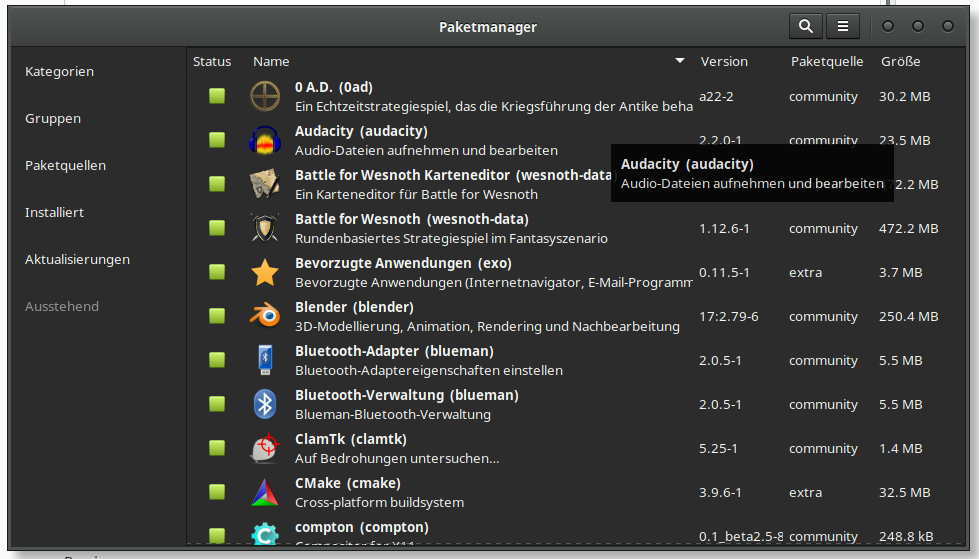This screenshot has height=559, width=979.
Task: Open the hamburger menu in header bar
Action: [843, 26]
